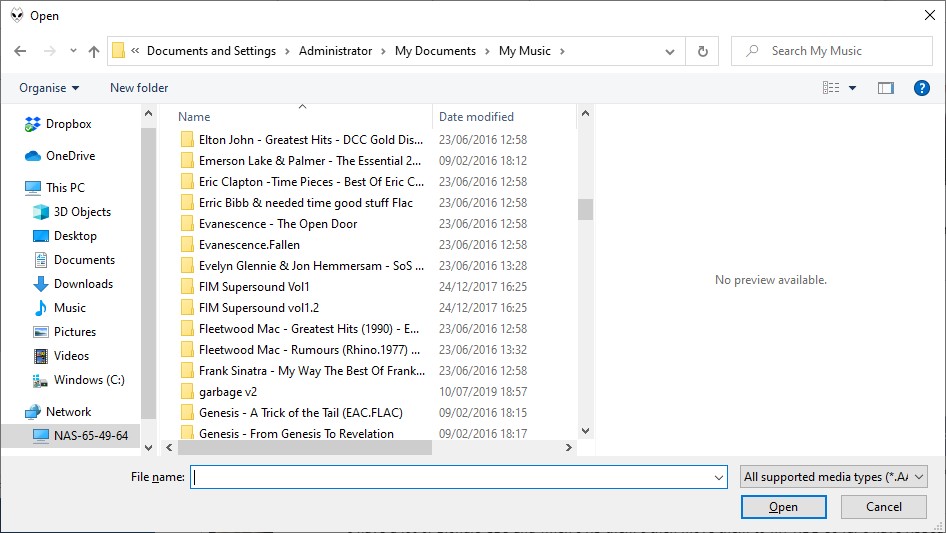Select the FIM Supersound Vol1 folder
The height and width of the screenshot is (533, 946).
[245, 287]
